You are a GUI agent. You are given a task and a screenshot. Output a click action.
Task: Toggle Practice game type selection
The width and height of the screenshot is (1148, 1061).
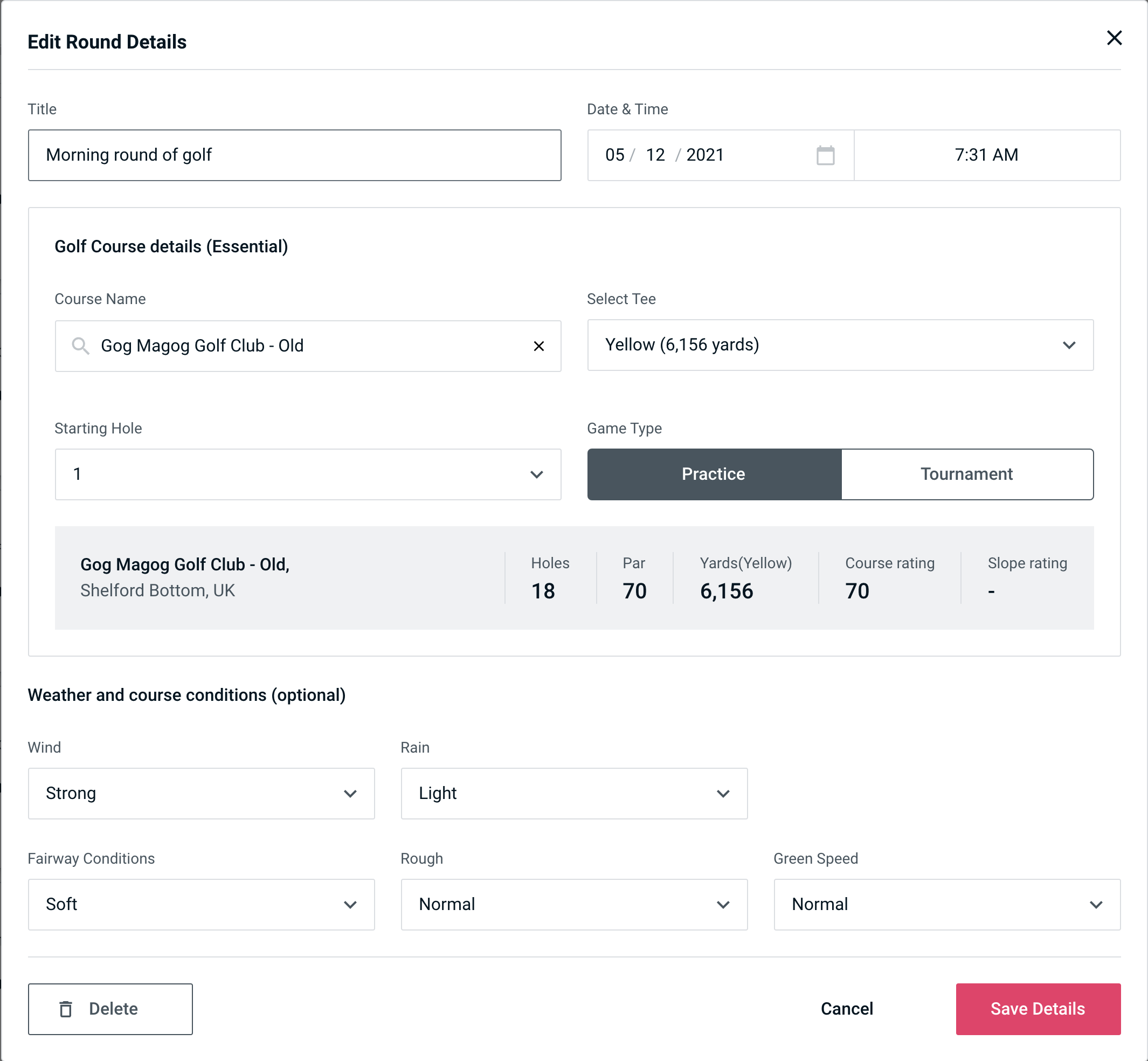point(713,473)
